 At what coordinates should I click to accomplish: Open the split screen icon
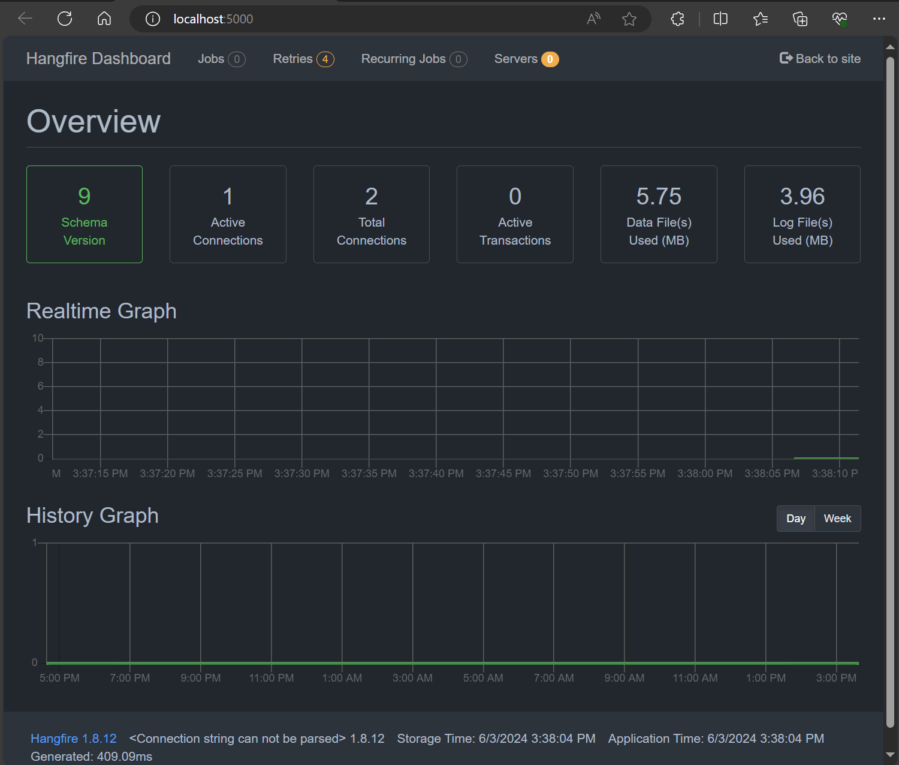tap(720, 17)
